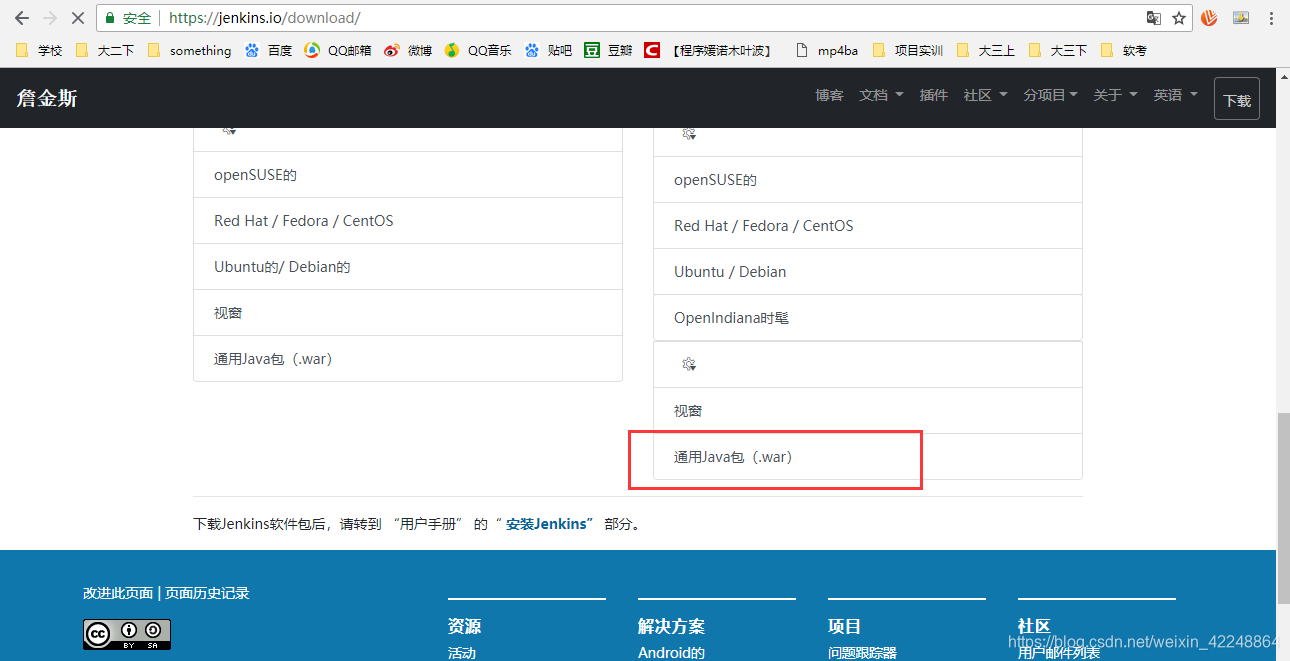Click the Creative Commons BY-SA license badge
This screenshot has width=1290, height=661.
coord(127,634)
